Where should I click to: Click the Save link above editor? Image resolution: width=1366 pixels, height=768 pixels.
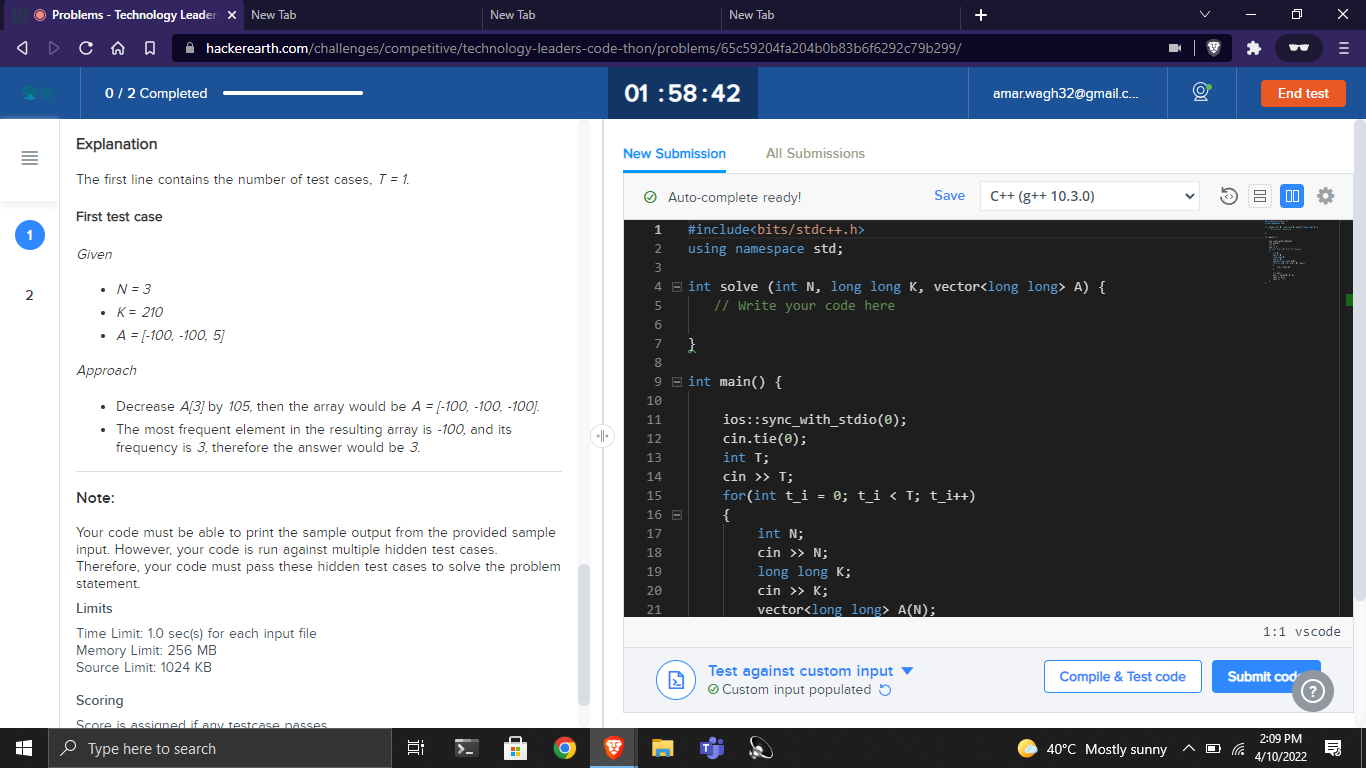(949, 196)
